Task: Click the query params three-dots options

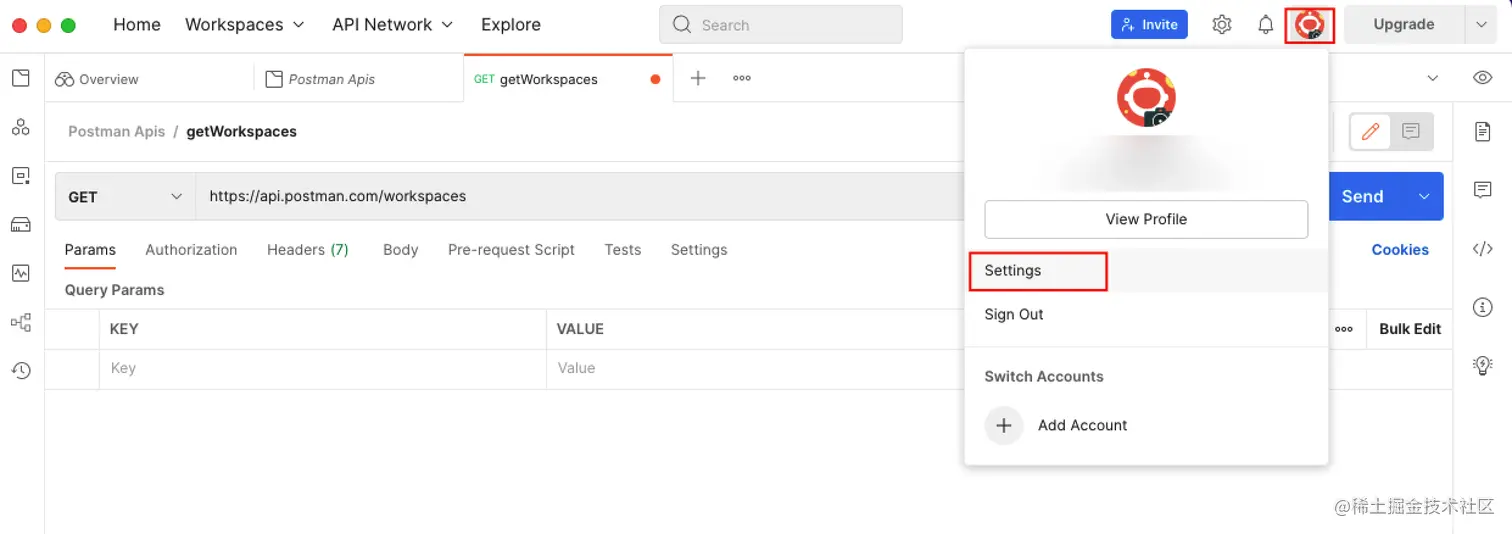Action: [1344, 329]
